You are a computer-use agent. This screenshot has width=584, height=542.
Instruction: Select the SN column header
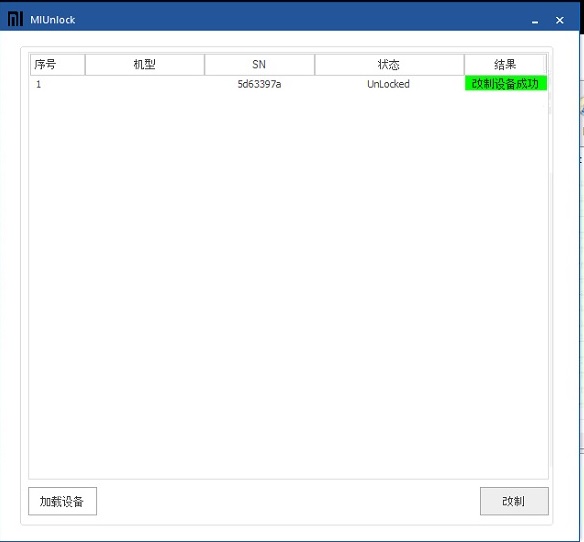(x=259, y=64)
